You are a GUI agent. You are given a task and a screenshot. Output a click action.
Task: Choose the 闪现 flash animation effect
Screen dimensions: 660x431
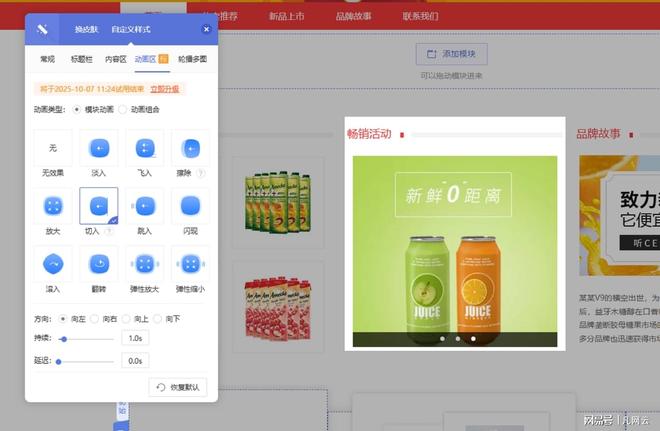pos(190,207)
